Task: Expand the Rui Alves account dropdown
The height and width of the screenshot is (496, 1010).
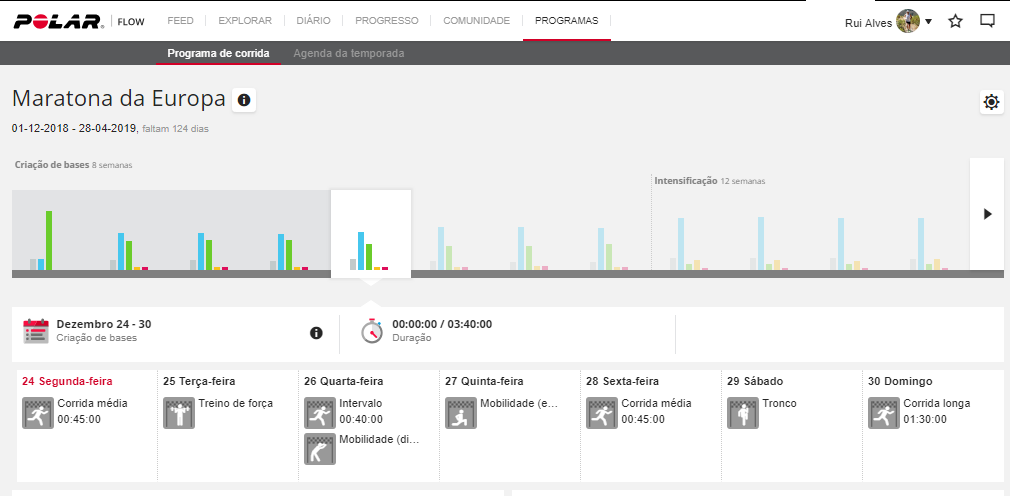Action: [x=928, y=21]
